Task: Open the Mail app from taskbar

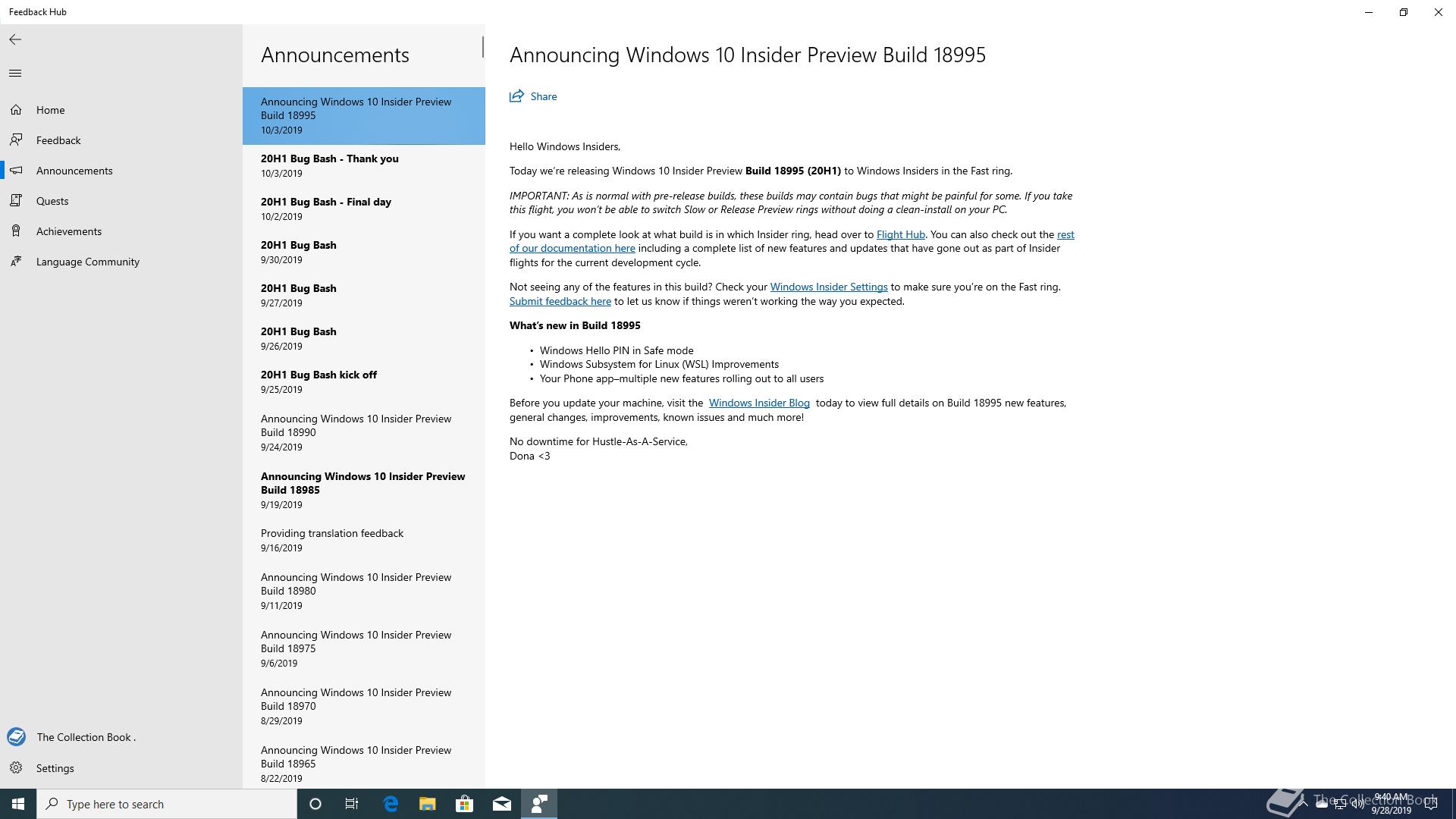Action: pyautogui.click(x=502, y=804)
